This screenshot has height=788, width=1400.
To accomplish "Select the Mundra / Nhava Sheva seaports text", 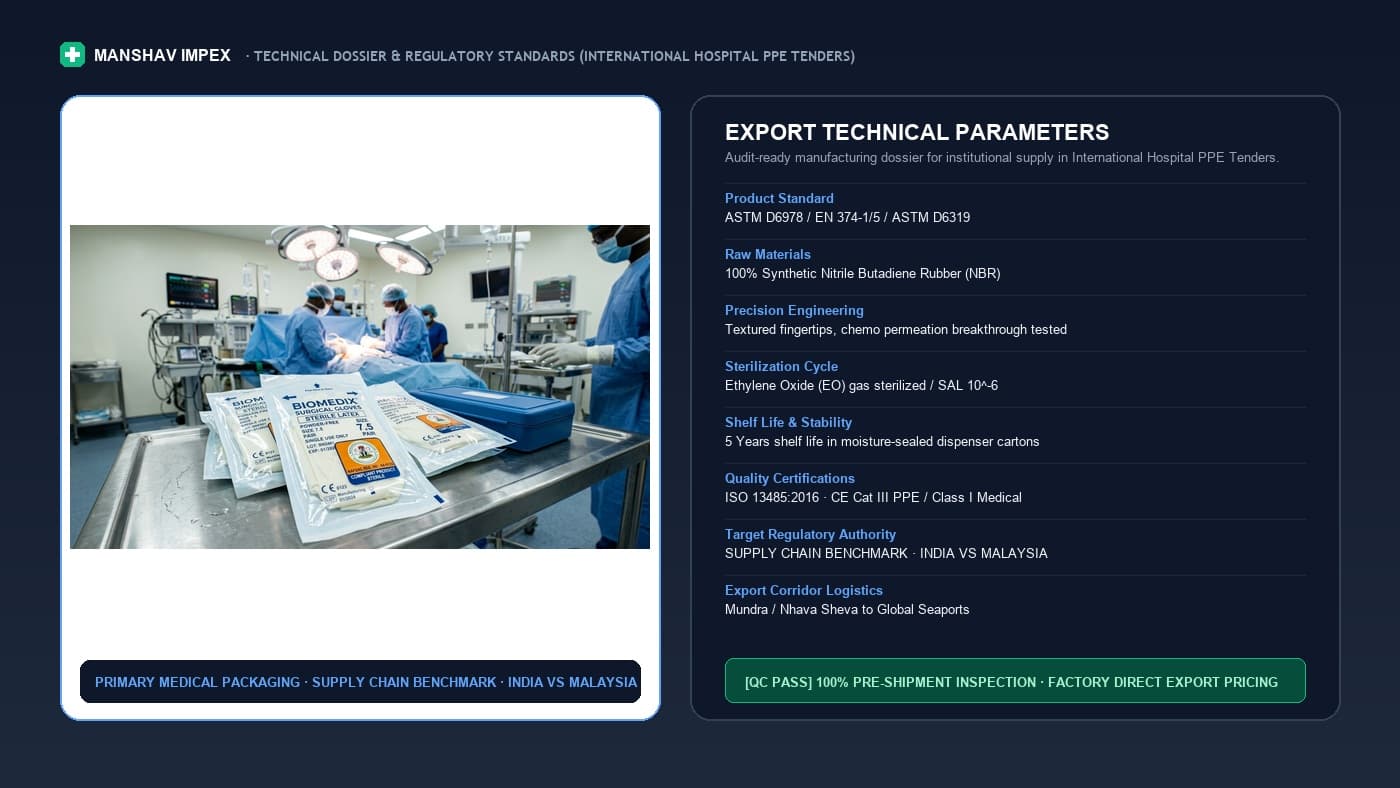I will point(847,609).
